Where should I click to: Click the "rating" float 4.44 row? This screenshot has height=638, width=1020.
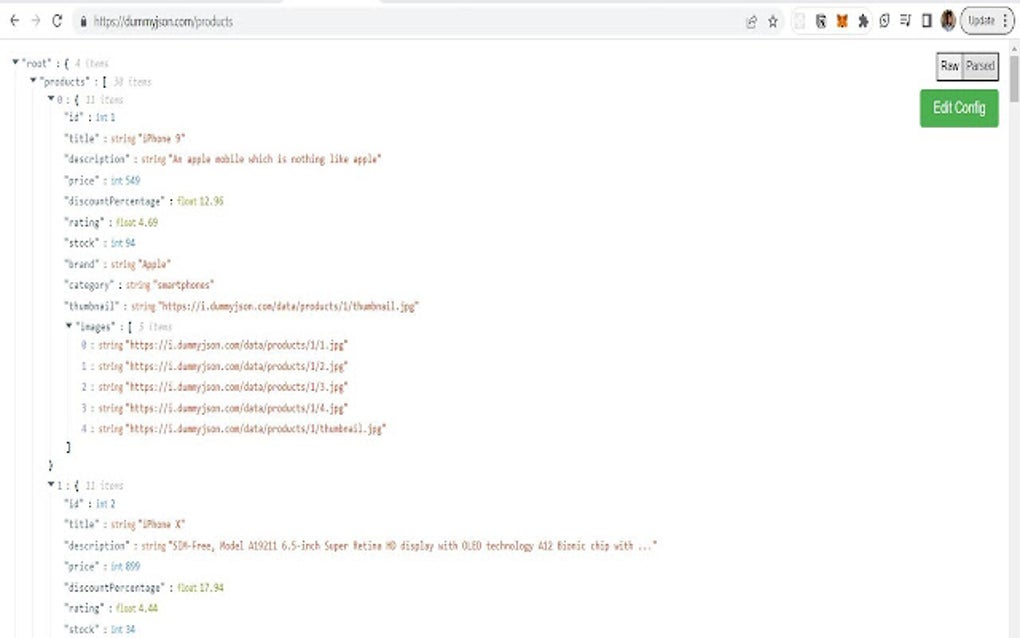(x=111, y=609)
